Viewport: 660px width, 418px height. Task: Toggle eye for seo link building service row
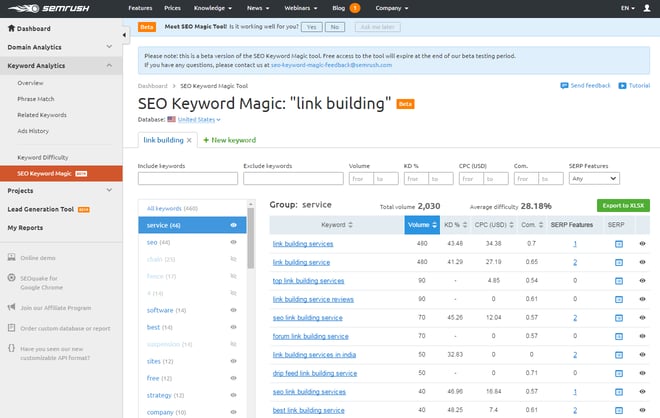(x=642, y=317)
